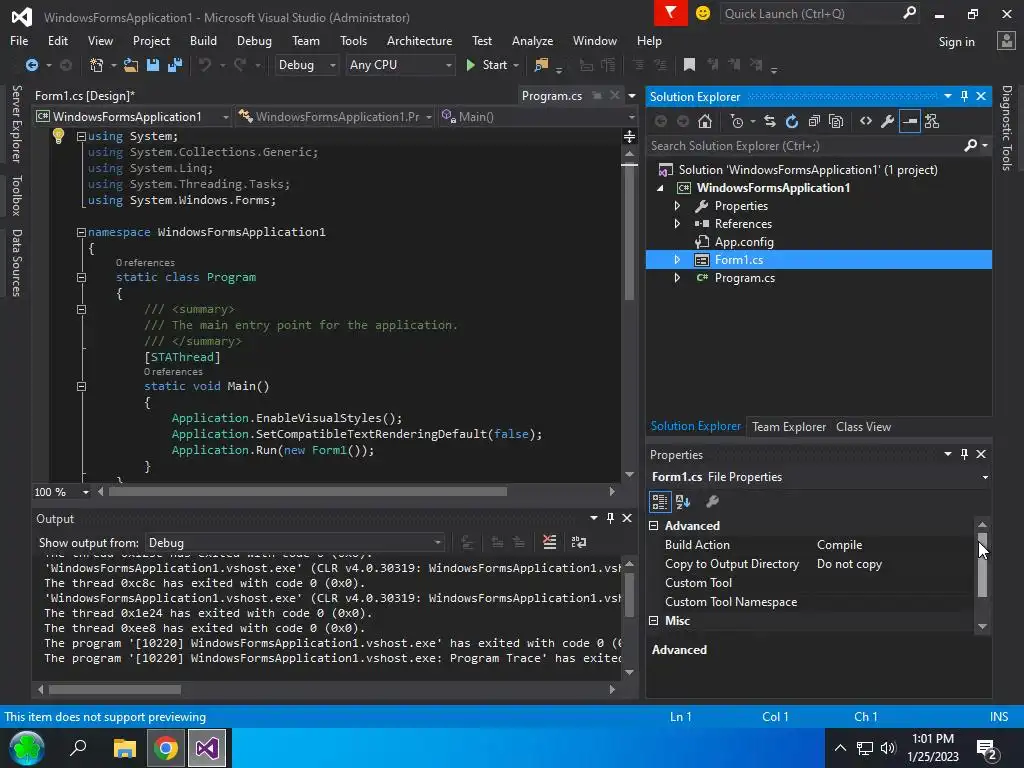
Task: Pin the Solution Explorer panel (auto hide)
Action: click(965, 96)
